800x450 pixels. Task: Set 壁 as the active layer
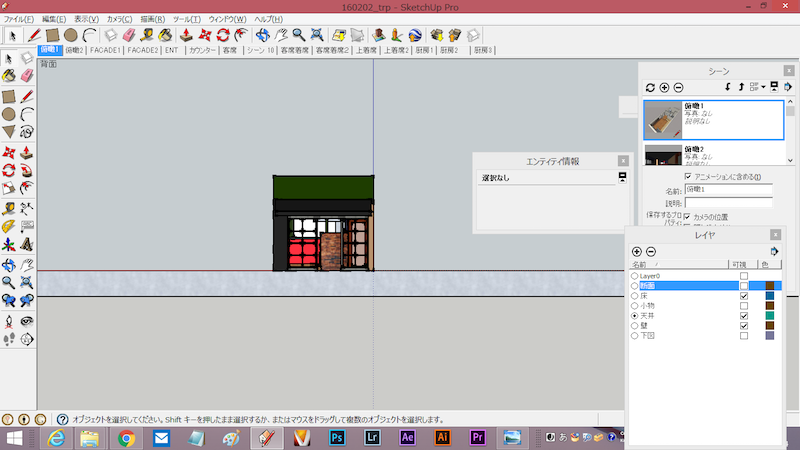click(635, 326)
